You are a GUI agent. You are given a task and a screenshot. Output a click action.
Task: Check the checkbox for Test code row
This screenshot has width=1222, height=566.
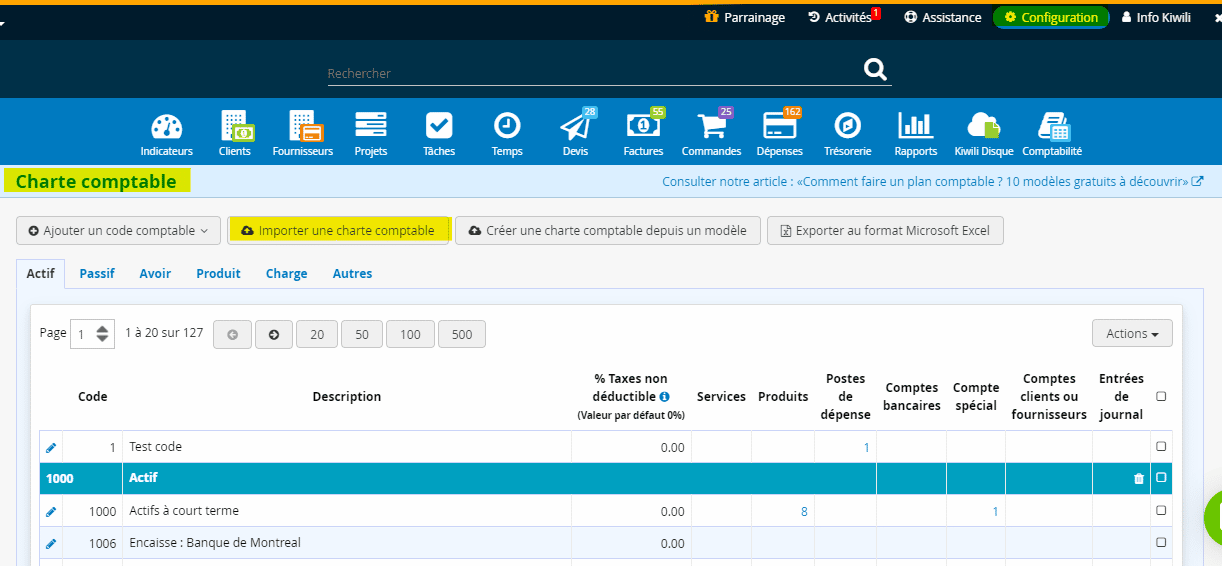(1161, 447)
